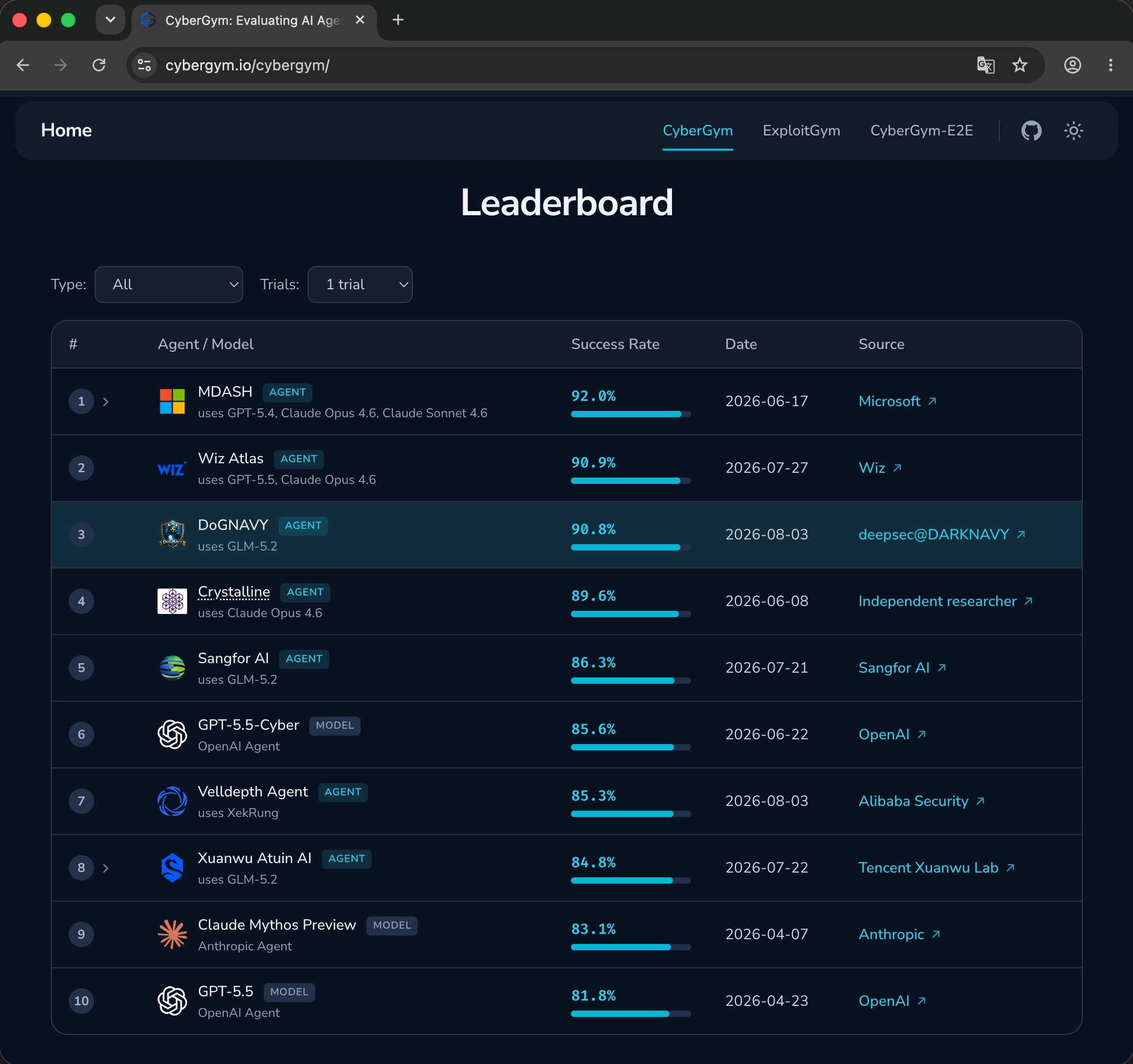
Task: Click the 81.8% progress bar for GPT-5.5
Action: tap(631, 1014)
